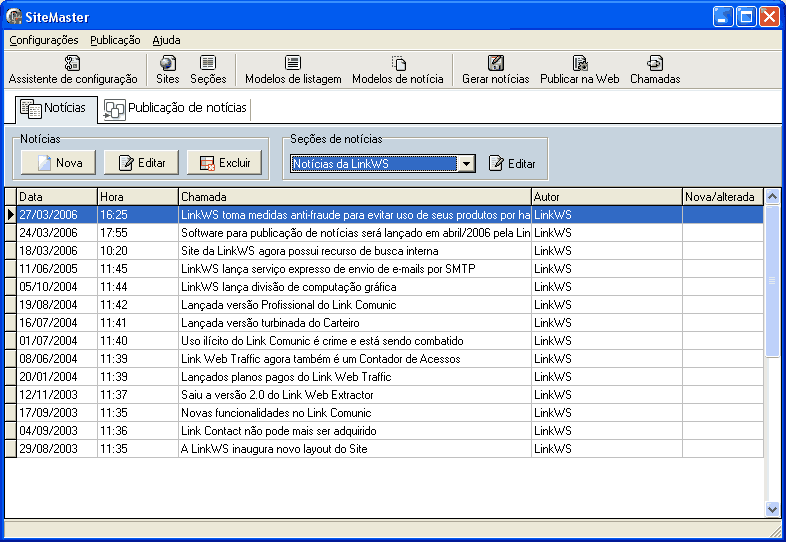
Task: Open the Assistente de configuração wizard
Action: click(73, 70)
